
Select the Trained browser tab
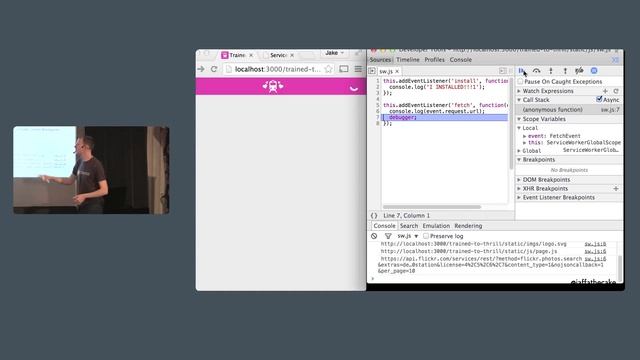tap(237, 55)
